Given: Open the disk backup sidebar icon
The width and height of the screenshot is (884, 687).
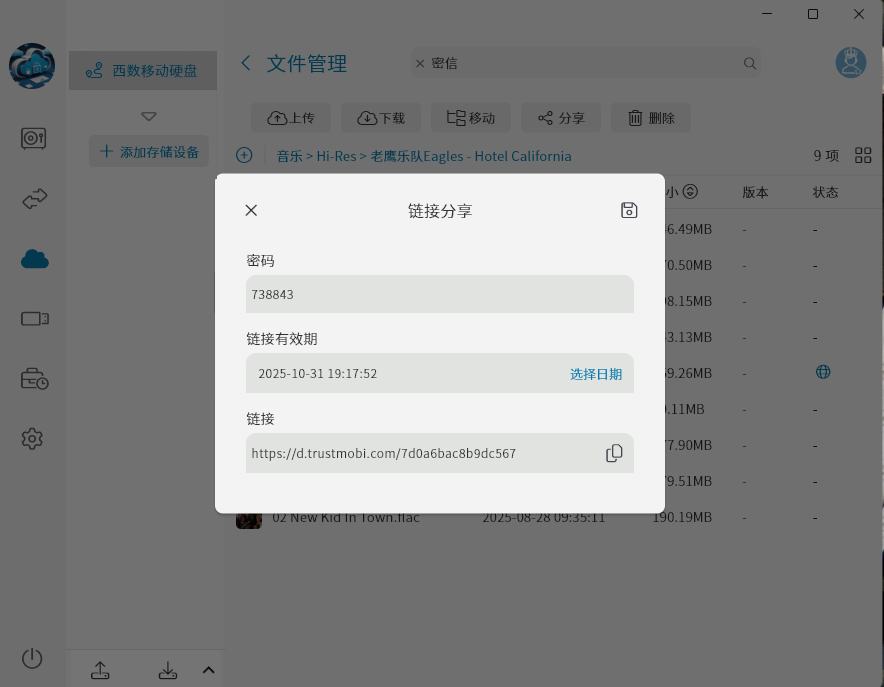Looking at the screenshot, I should 34,139.
